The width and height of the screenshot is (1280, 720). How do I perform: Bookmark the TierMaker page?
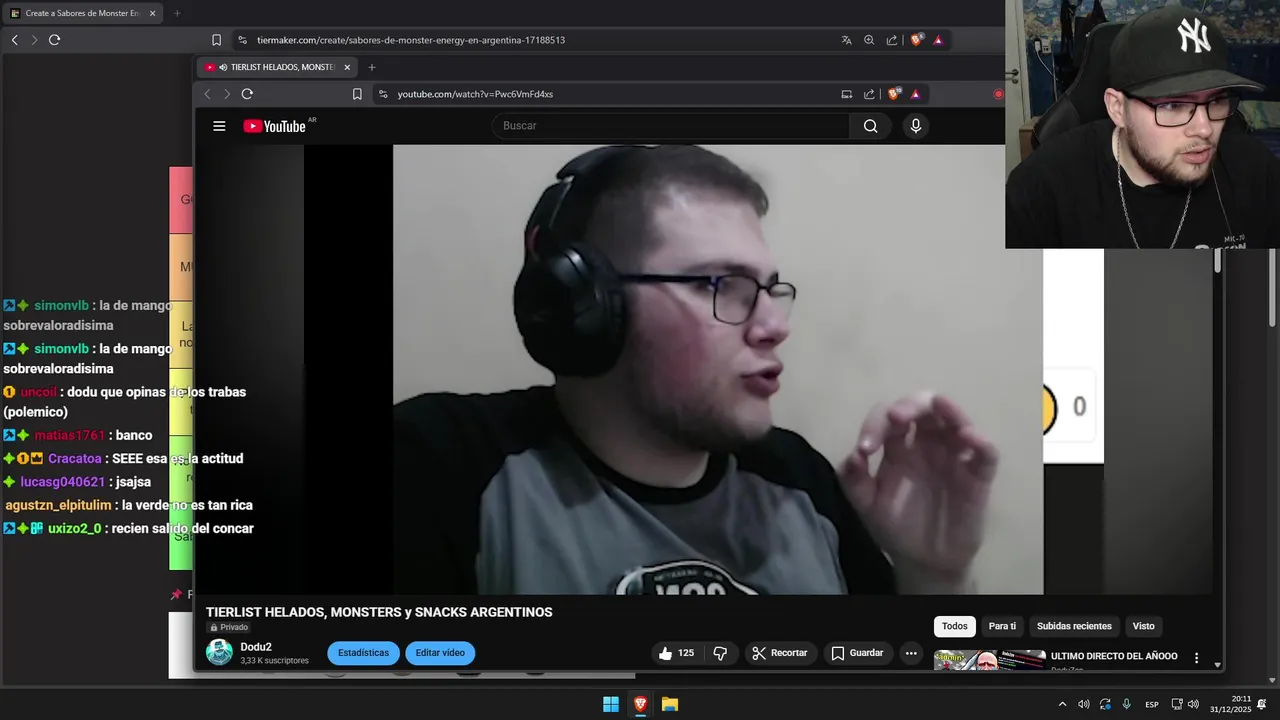tap(216, 40)
